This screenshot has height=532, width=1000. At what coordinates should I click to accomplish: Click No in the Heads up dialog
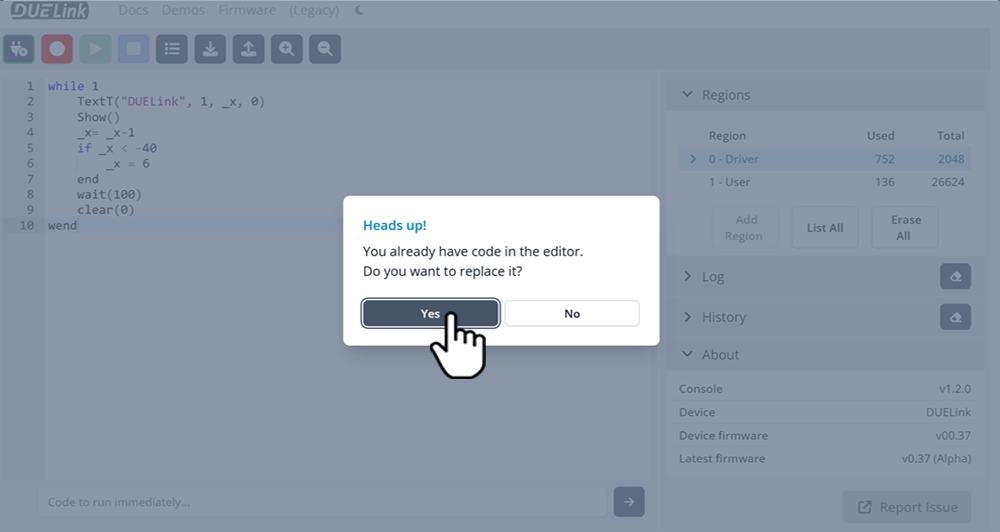pyautogui.click(x=571, y=313)
